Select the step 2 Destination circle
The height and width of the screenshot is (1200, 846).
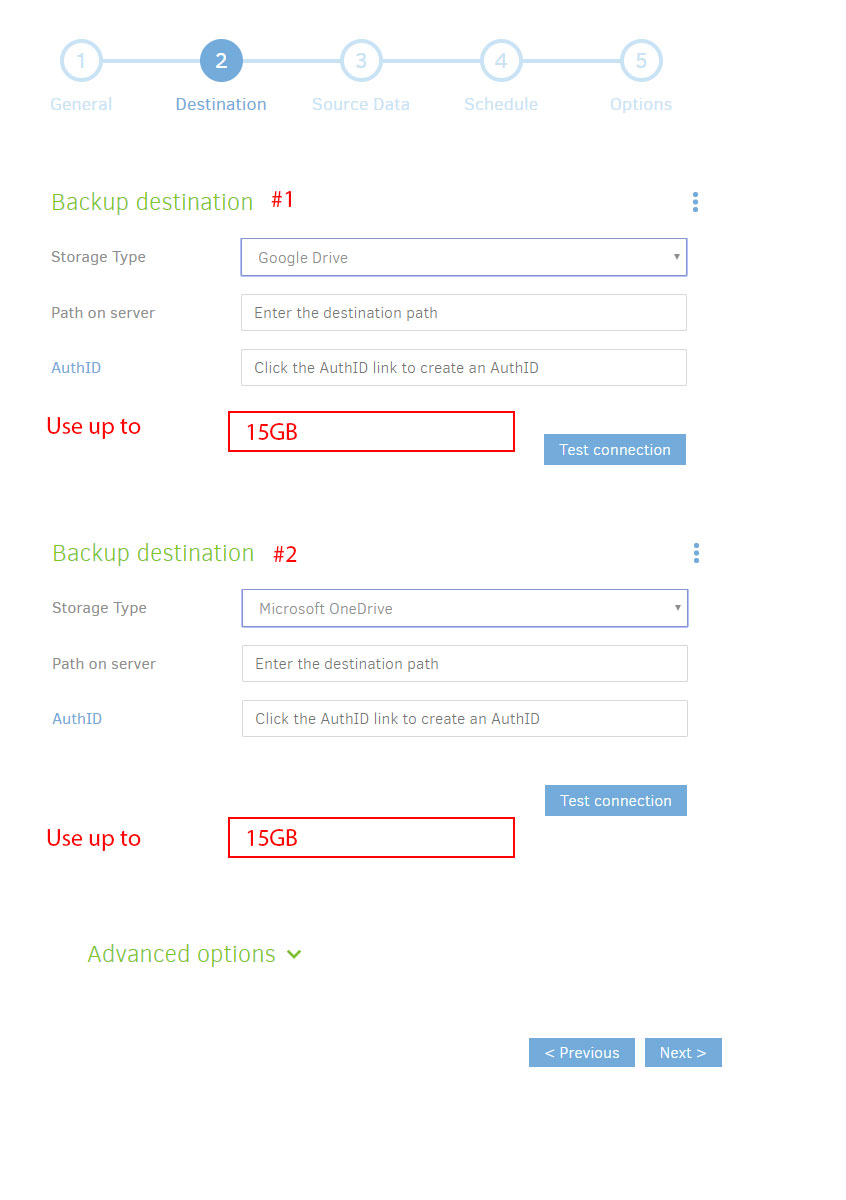pos(221,61)
